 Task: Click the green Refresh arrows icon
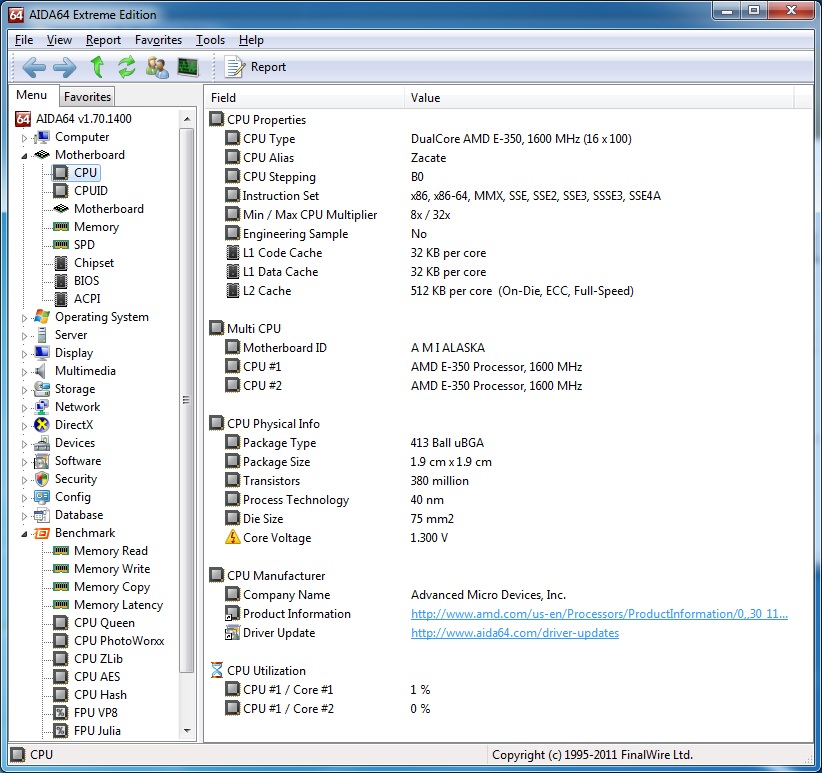[x=126, y=67]
